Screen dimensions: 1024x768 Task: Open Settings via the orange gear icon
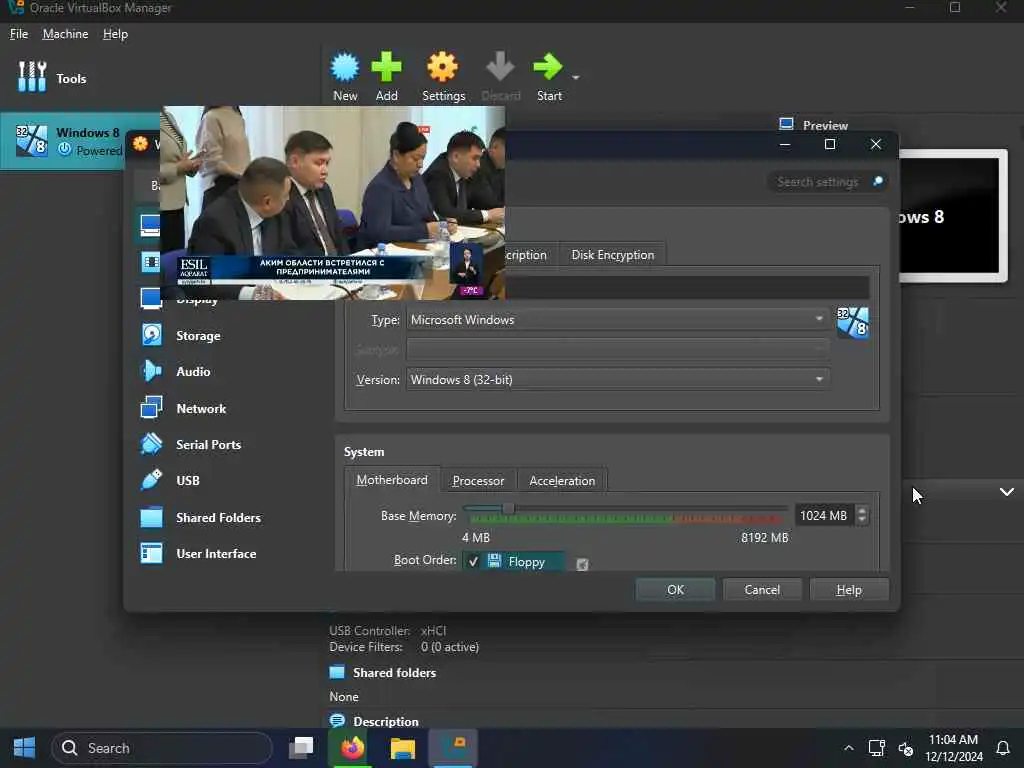point(443,67)
